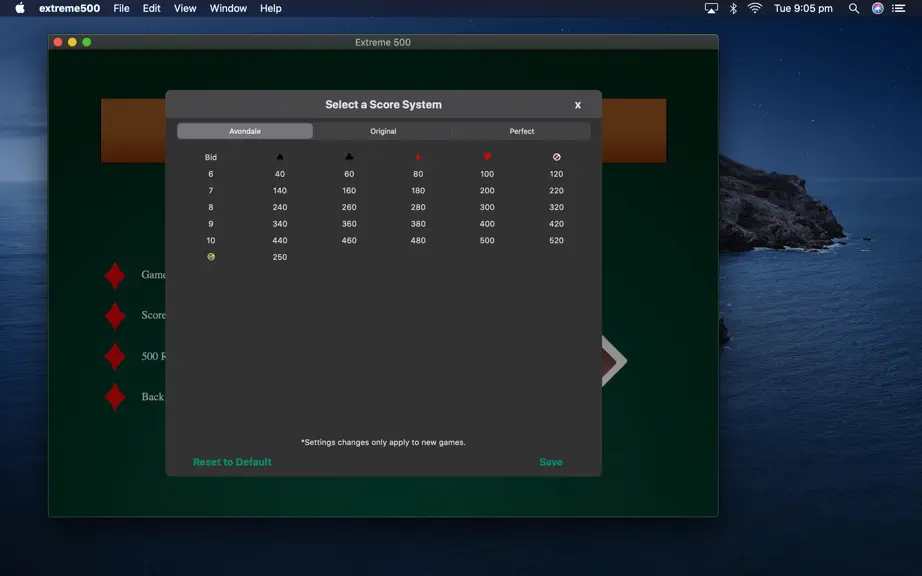This screenshot has height=576, width=922.
Task: Open the Apple menu
Action: (x=20, y=8)
